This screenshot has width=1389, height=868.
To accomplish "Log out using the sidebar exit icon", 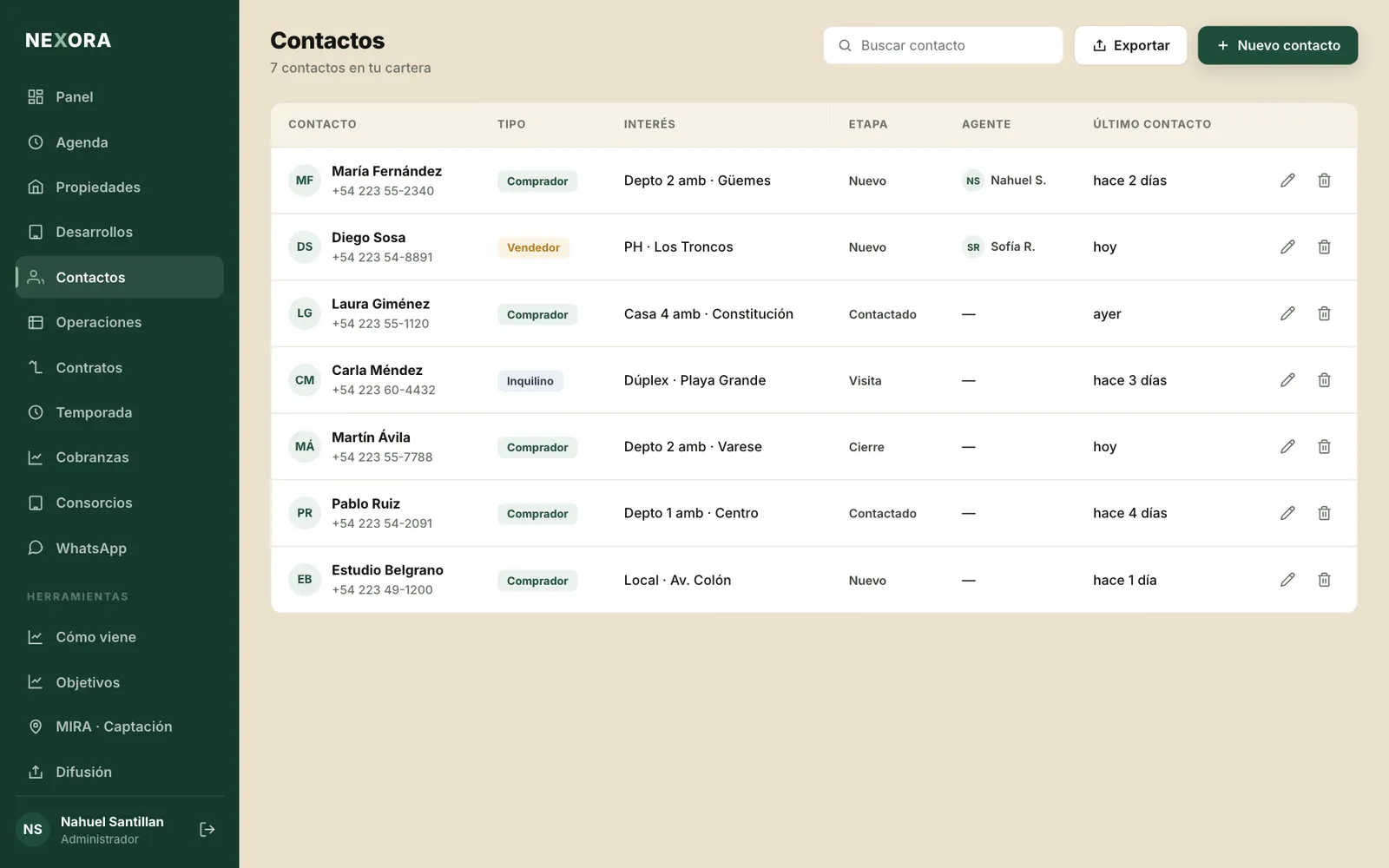I will tap(207, 830).
